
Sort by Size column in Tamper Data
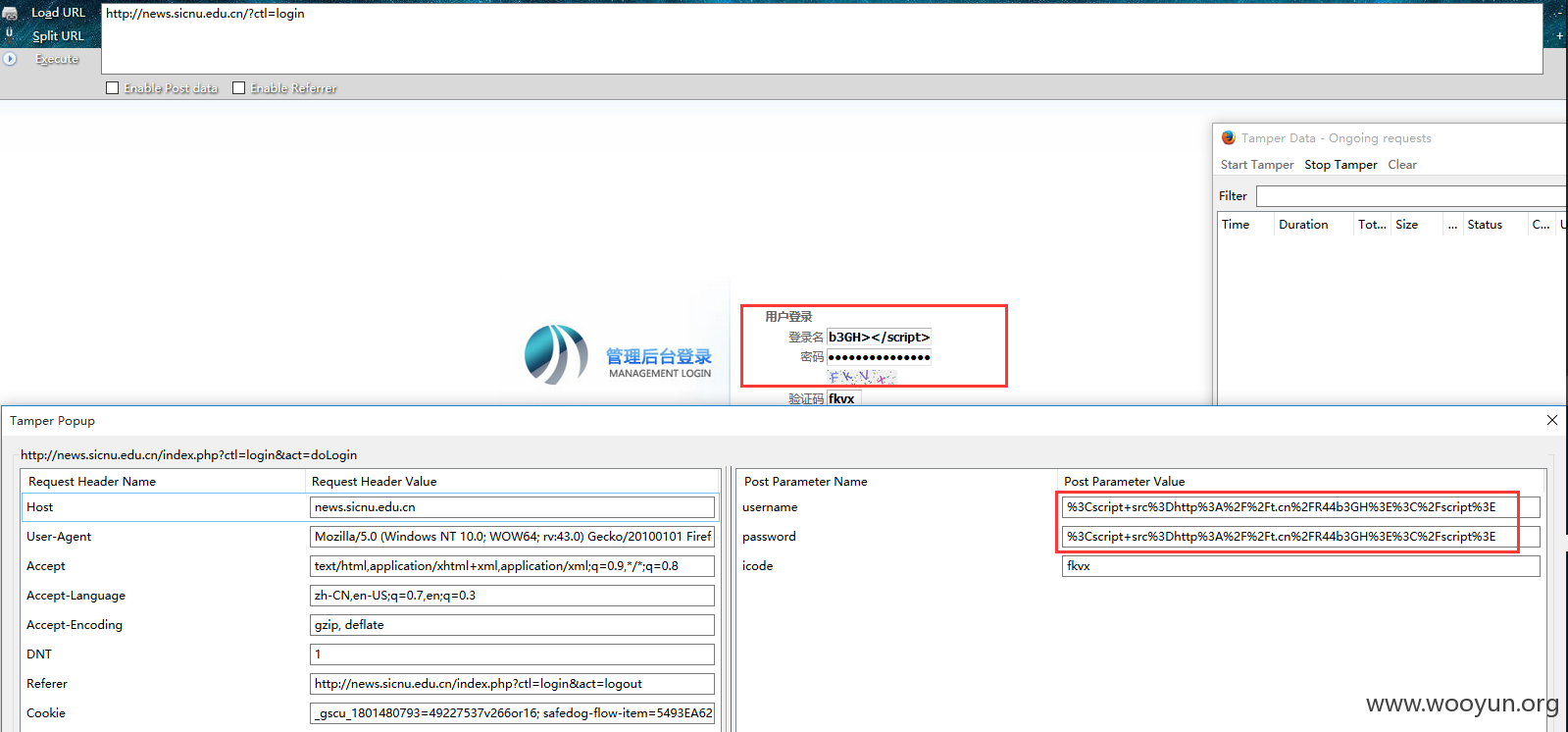(1415, 225)
